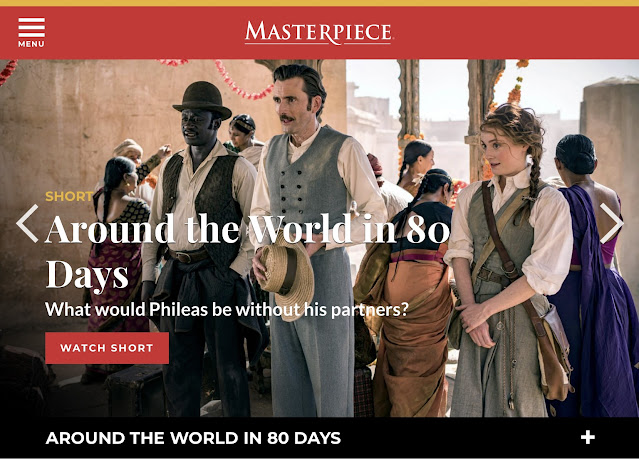Image resolution: width=639 pixels, height=460 pixels.
Task: Advance carousel with right chevron arrow
Action: pyautogui.click(x=611, y=224)
